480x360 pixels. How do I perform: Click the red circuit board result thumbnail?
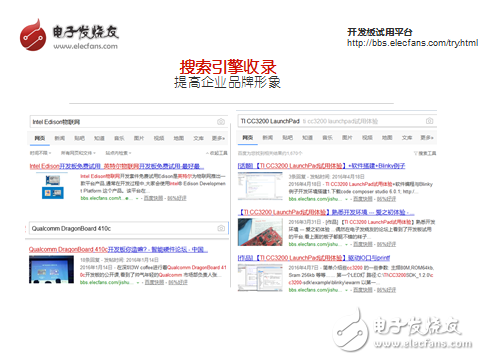point(260,232)
